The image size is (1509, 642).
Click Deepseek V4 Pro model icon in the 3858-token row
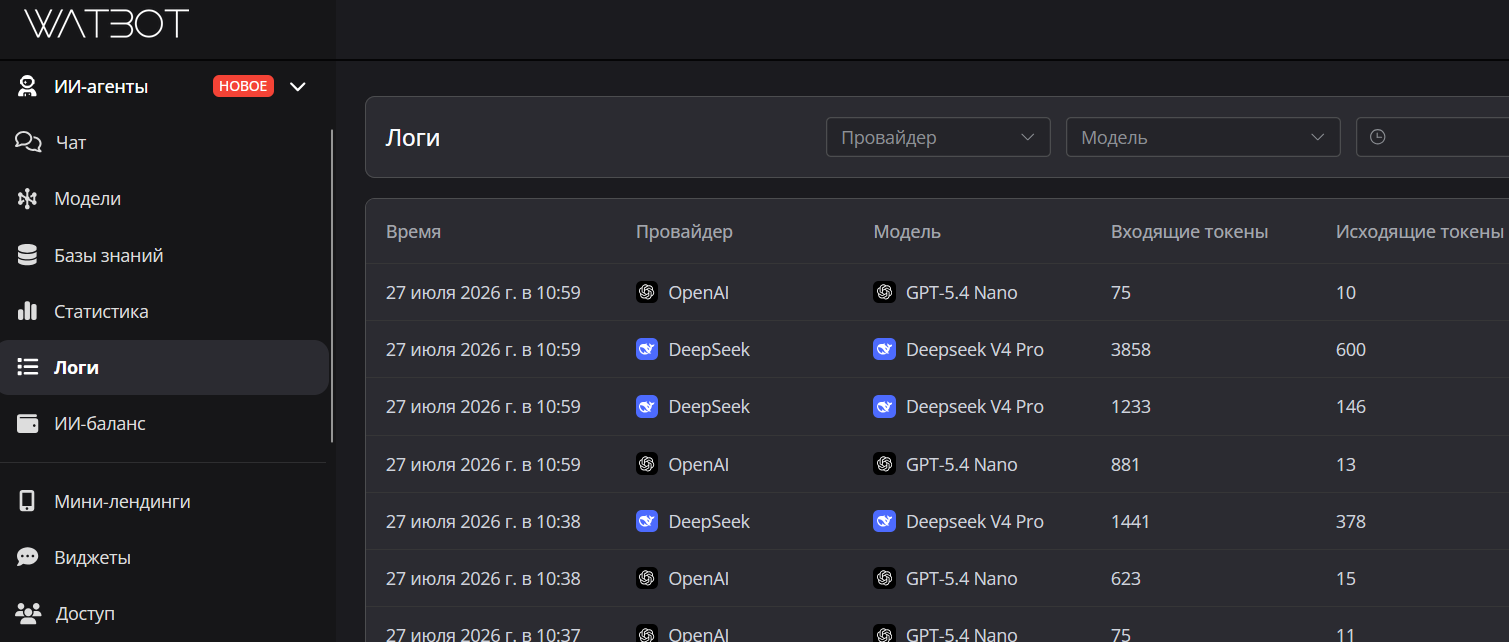point(884,349)
